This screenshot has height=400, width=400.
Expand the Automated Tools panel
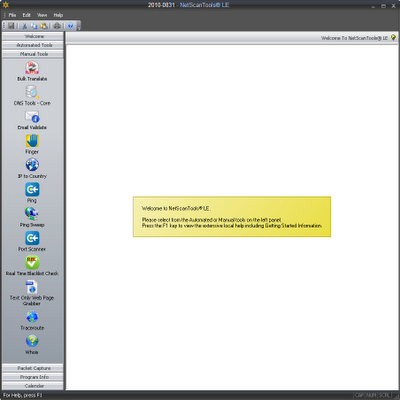point(33,45)
